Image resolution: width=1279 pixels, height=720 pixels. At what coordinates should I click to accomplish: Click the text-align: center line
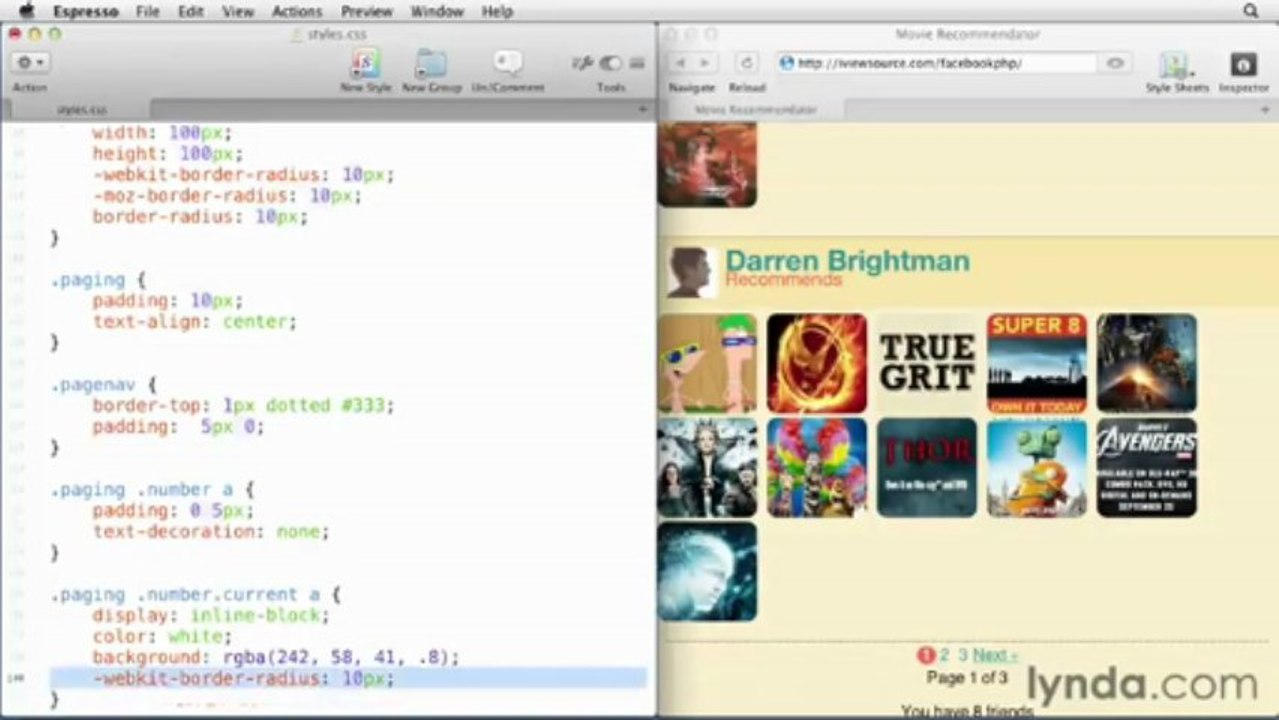pyautogui.click(x=195, y=322)
